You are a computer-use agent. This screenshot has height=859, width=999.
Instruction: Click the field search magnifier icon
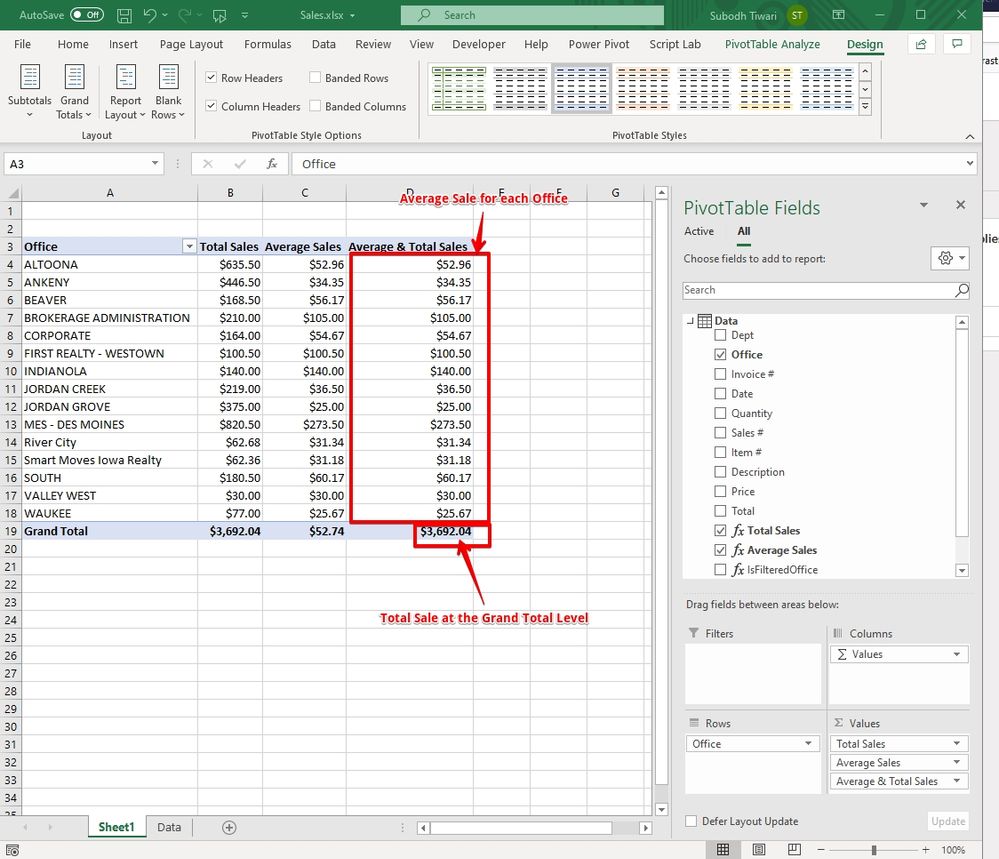(x=961, y=291)
